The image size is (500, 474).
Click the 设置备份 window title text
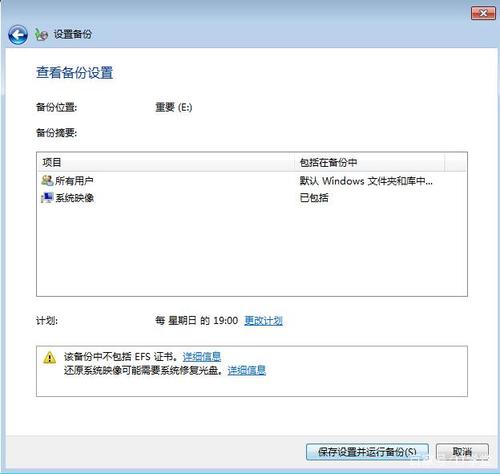(x=73, y=34)
